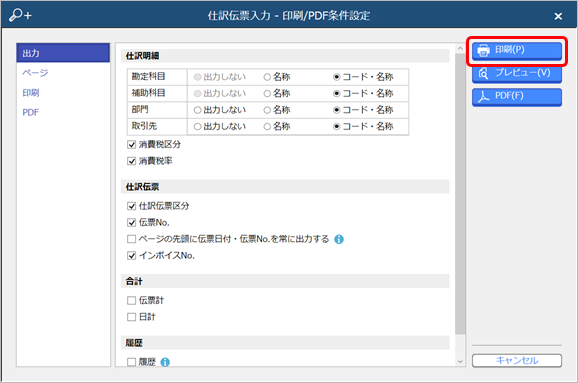The image size is (578, 383).
Task: Select コード・名称 for 勘定科目
Action: point(363,77)
